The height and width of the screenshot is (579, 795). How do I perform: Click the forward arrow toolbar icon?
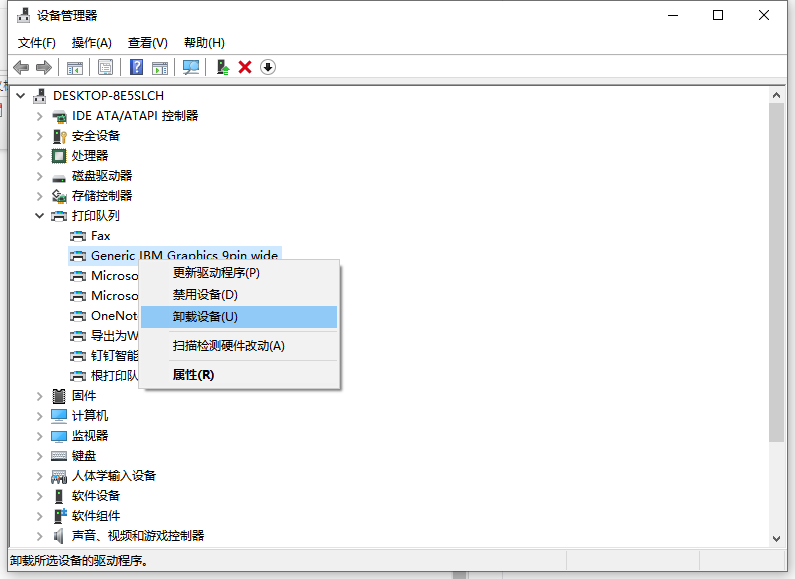pyautogui.click(x=44, y=67)
